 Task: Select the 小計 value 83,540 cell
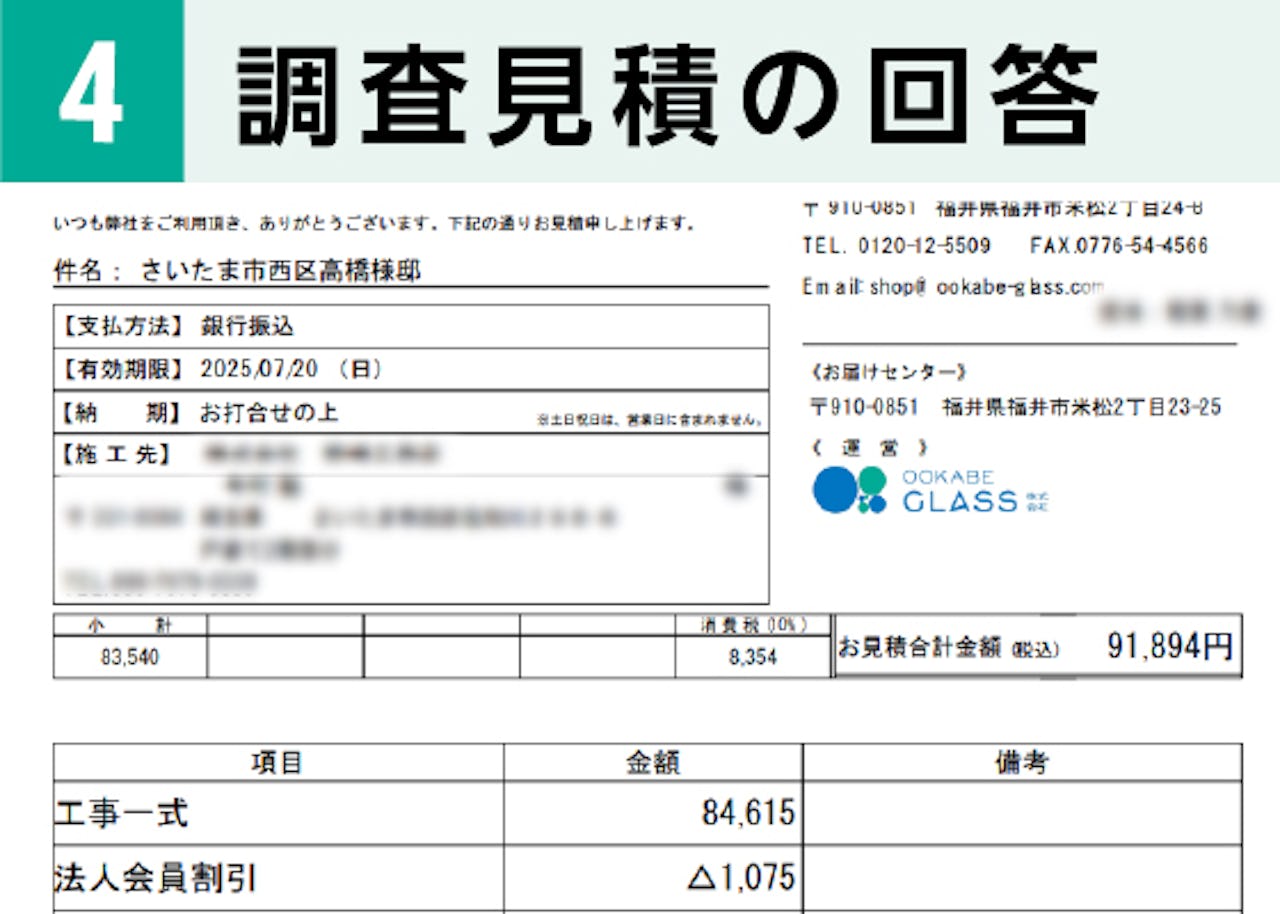coord(130,657)
